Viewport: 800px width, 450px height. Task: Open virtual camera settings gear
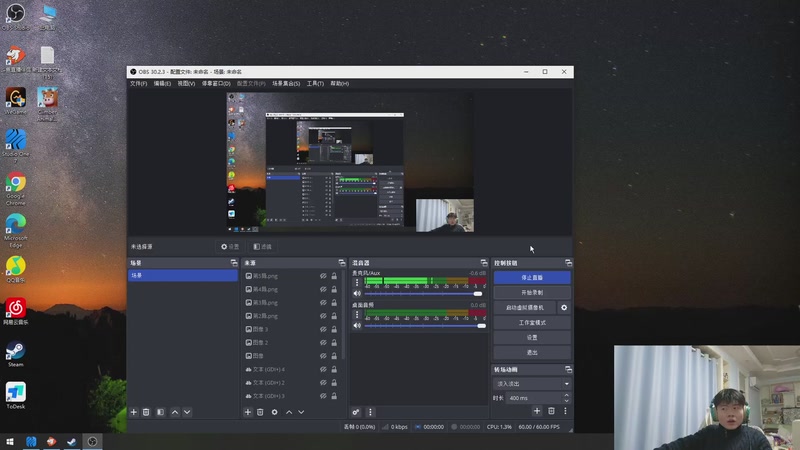[564, 308]
